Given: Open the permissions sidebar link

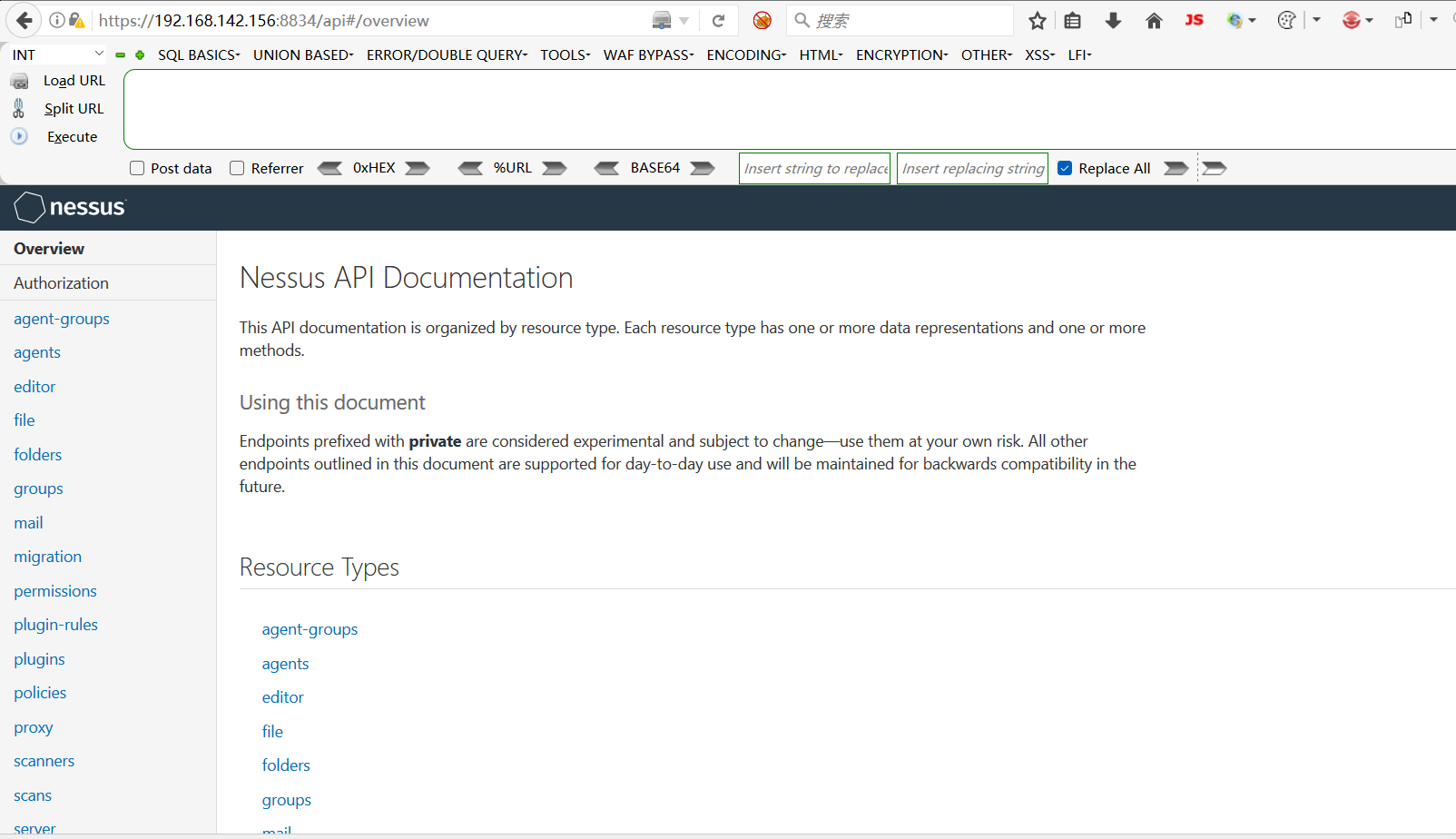Looking at the screenshot, I should pyautogui.click(x=55, y=591).
